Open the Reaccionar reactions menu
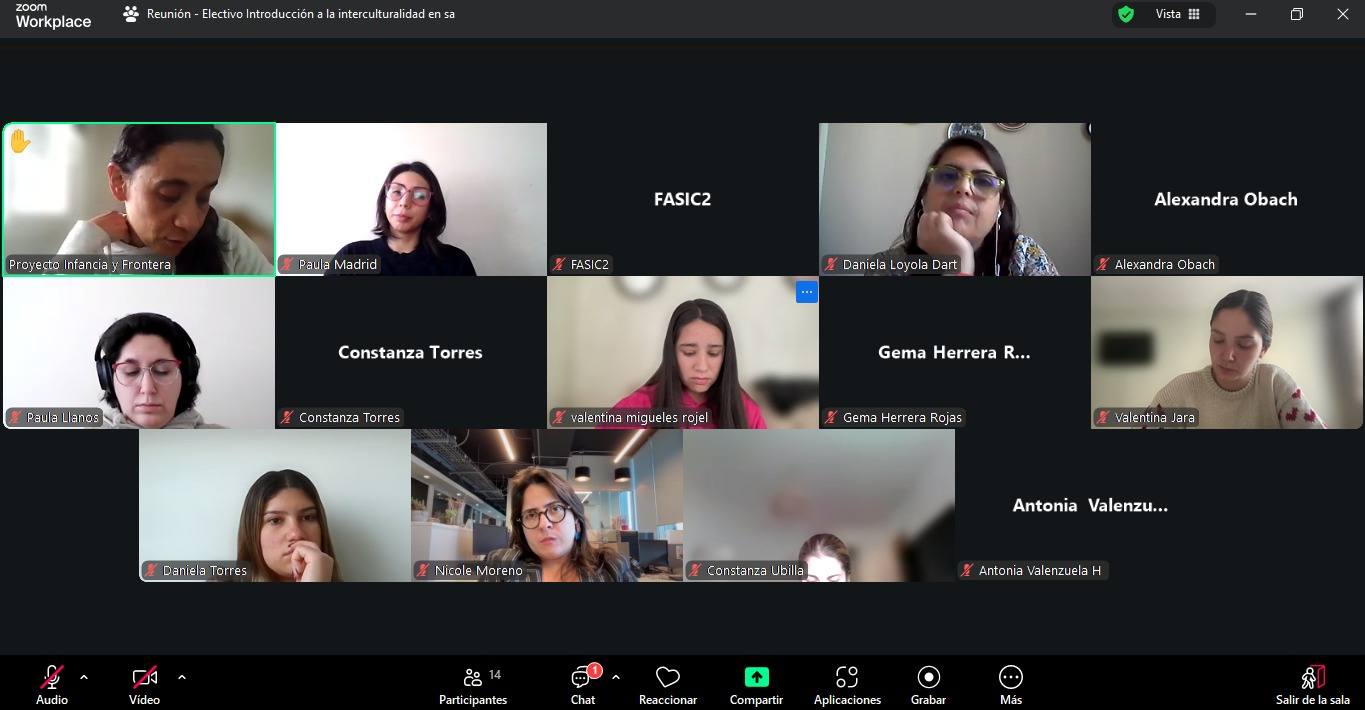1365x710 pixels. coord(668,684)
